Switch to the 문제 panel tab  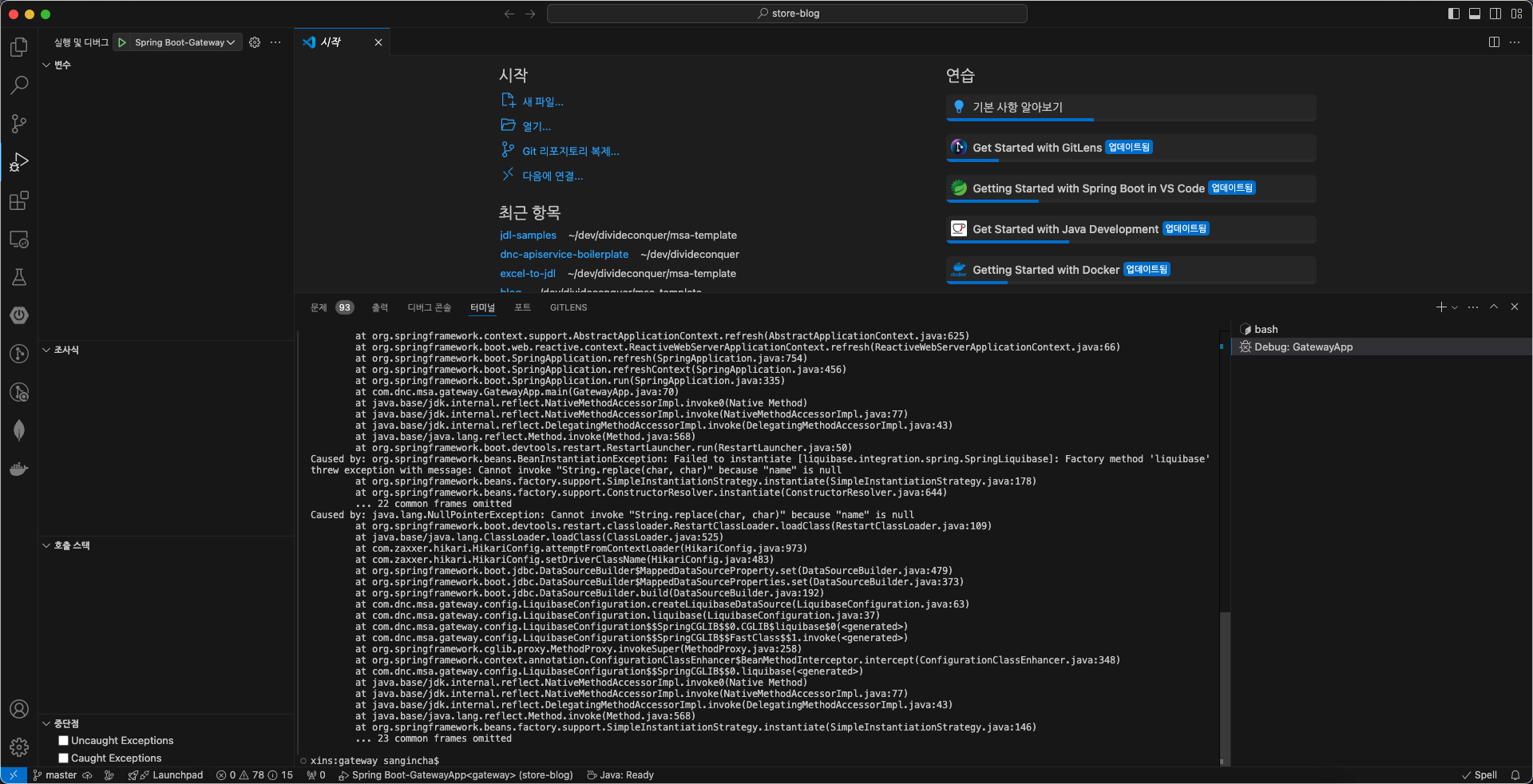click(319, 307)
